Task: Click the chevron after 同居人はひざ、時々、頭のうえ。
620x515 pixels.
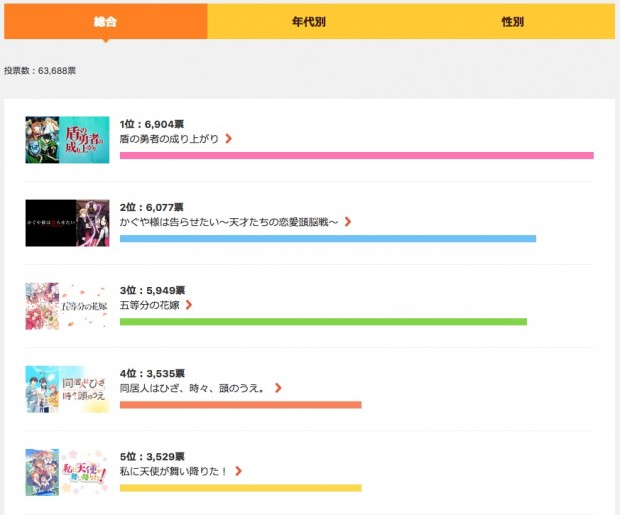Action: (278, 388)
